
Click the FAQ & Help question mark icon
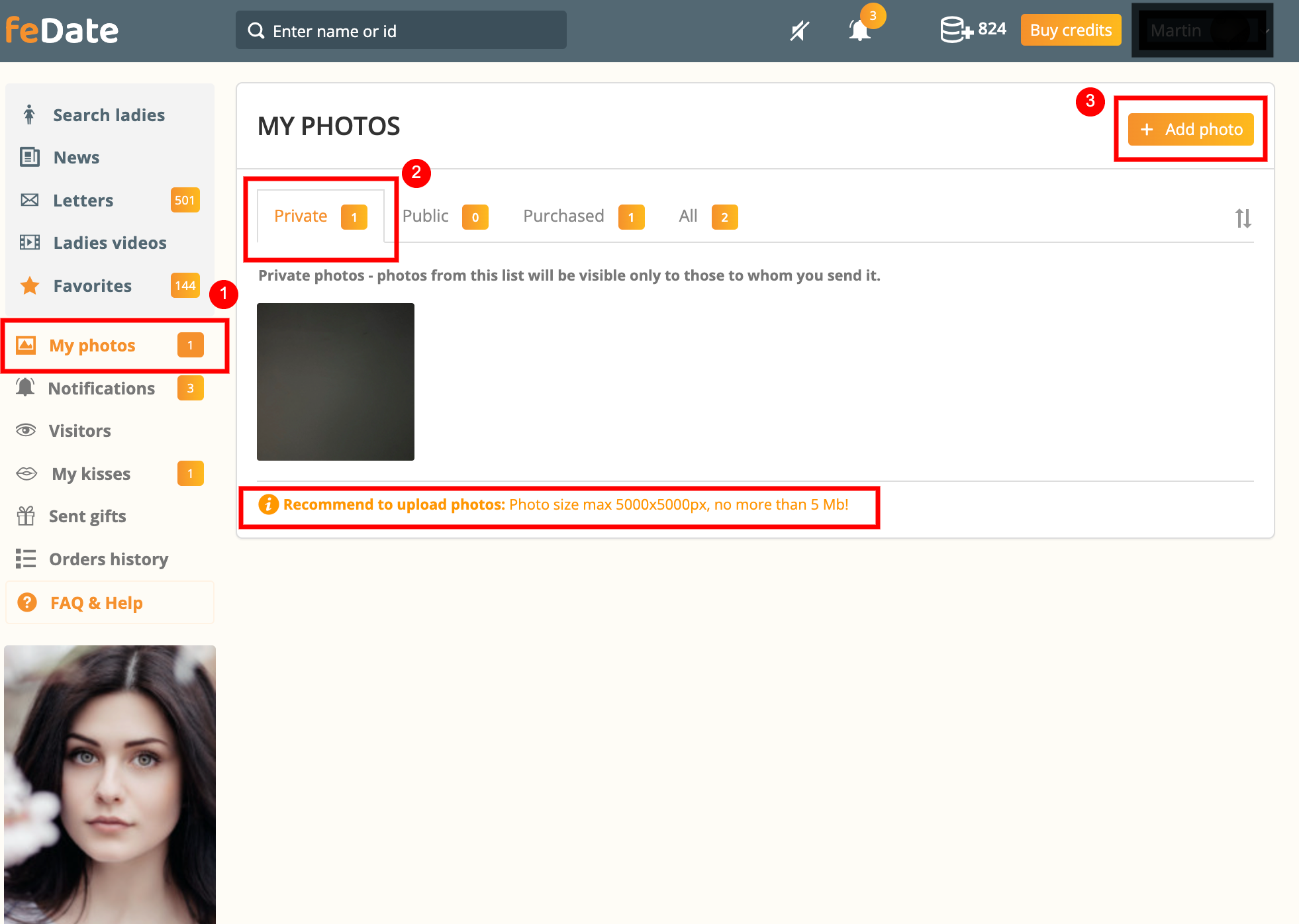click(x=27, y=602)
